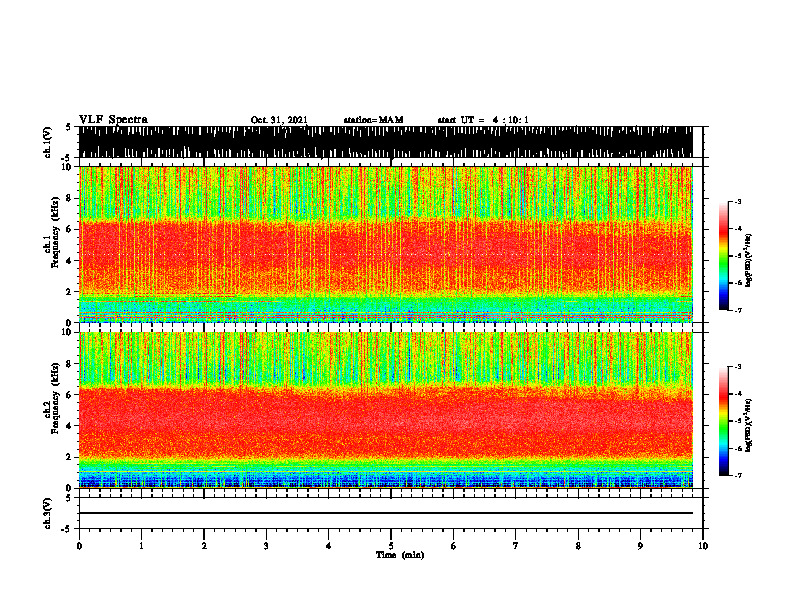
Task: Click the time axis tick label "8"
Action: click(578, 546)
